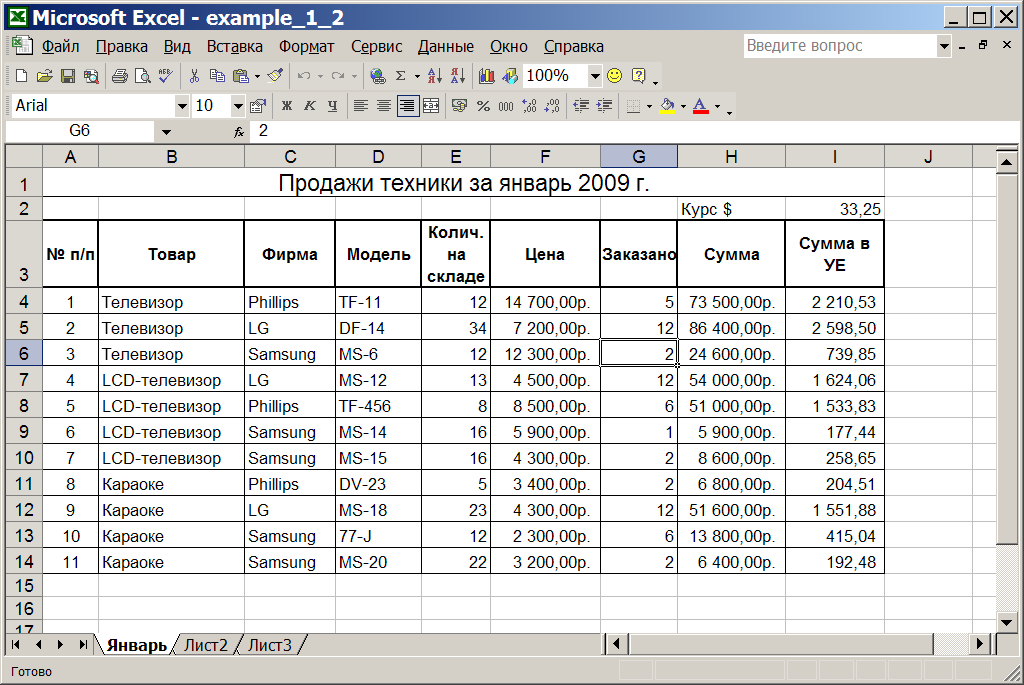The height and width of the screenshot is (685, 1024).
Task: Decrease indent of cell contents
Action: pyautogui.click(x=581, y=106)
